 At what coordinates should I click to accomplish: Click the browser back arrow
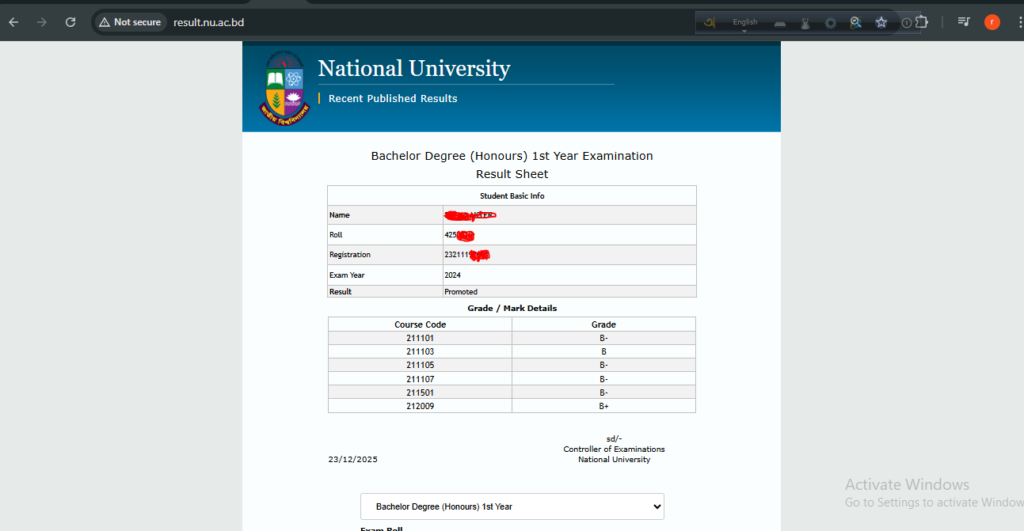[14, 22]
